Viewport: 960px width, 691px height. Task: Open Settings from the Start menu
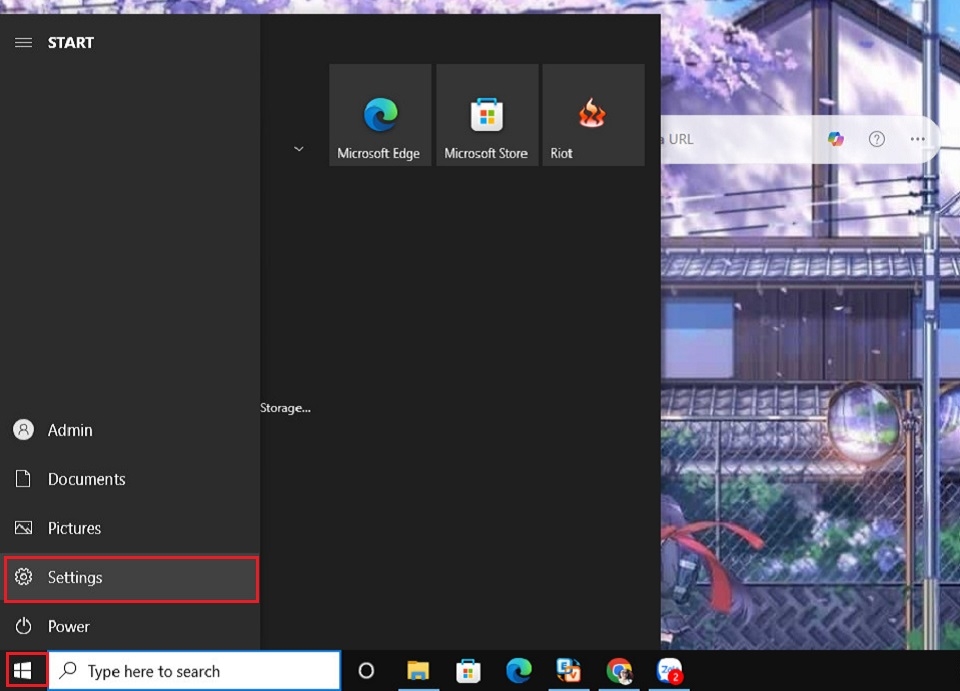[x=131, y=578]
